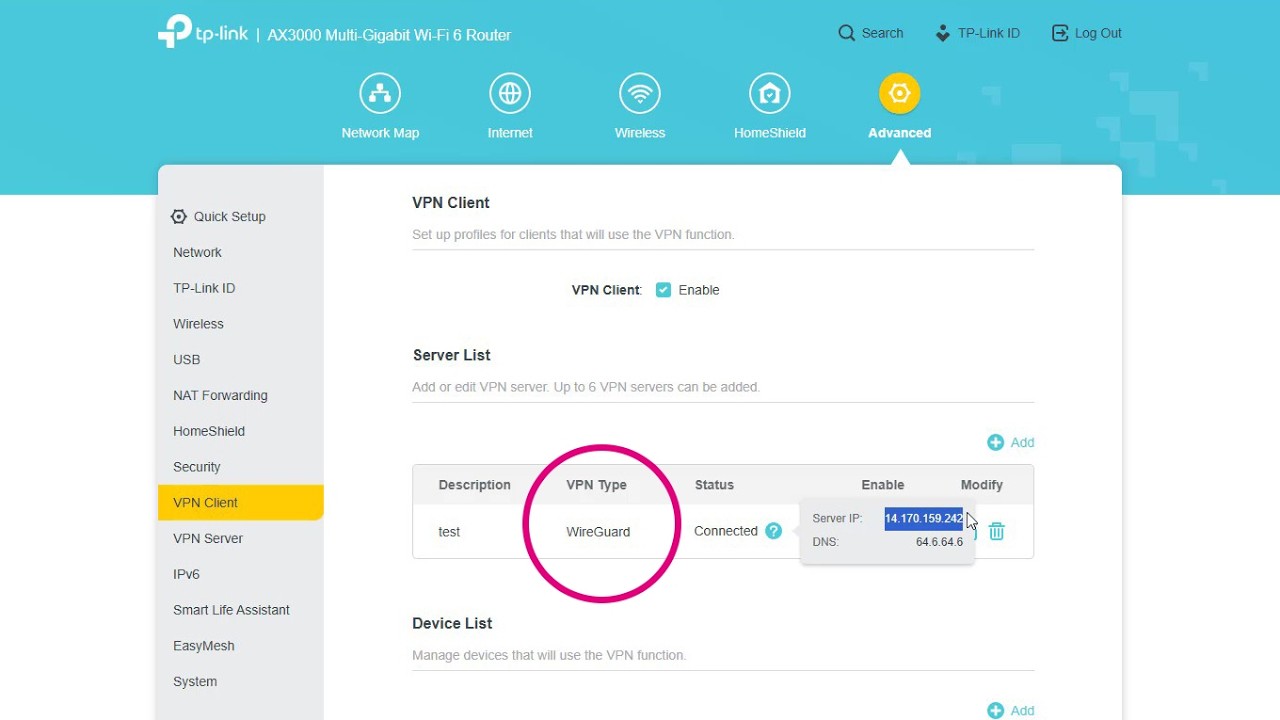Open the TP-Link ID sidebar item
Screen dimensions: 1280x720
click(204, 288)
